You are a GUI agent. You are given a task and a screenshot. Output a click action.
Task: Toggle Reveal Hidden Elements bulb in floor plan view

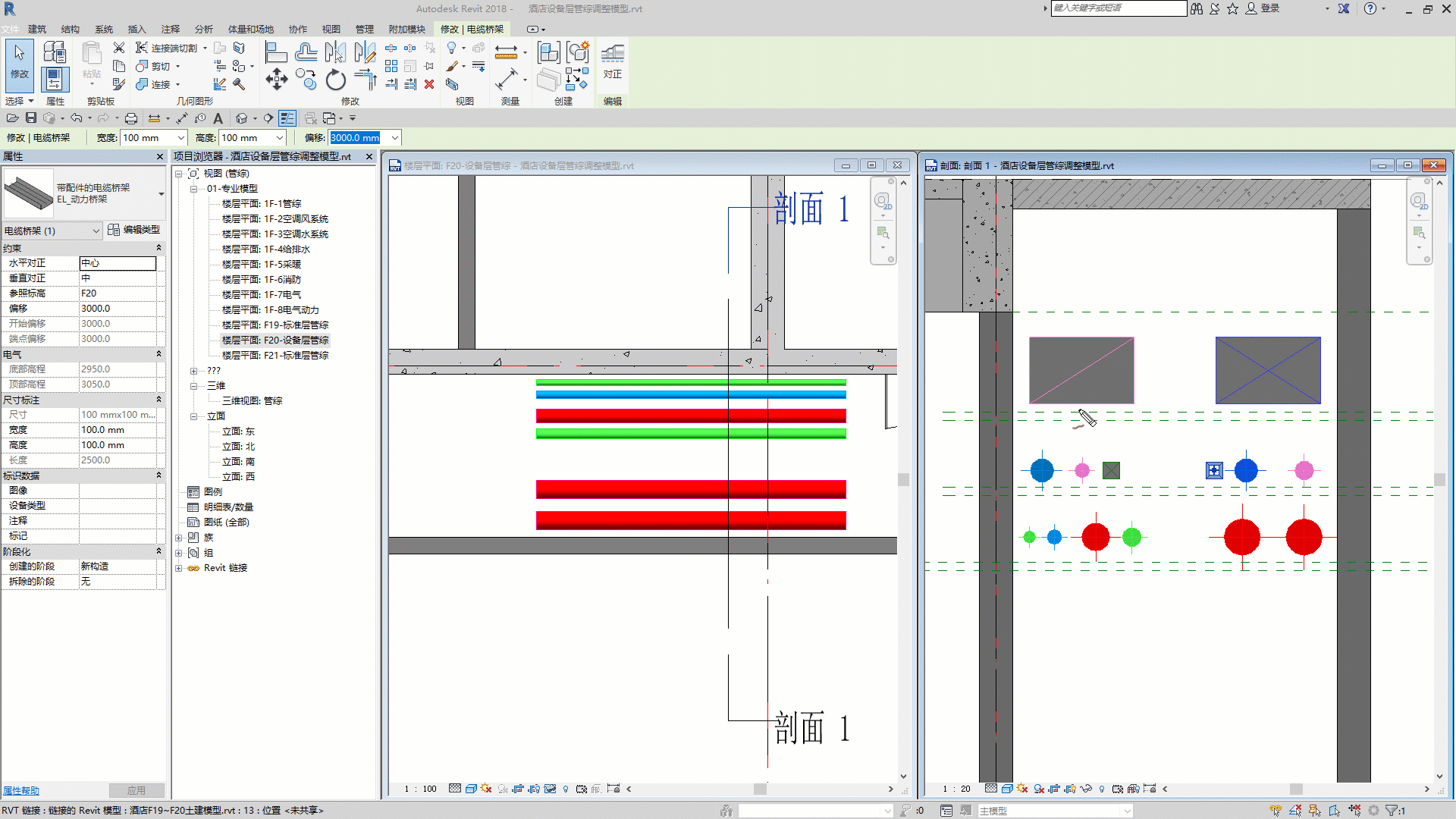coord(566,789)
